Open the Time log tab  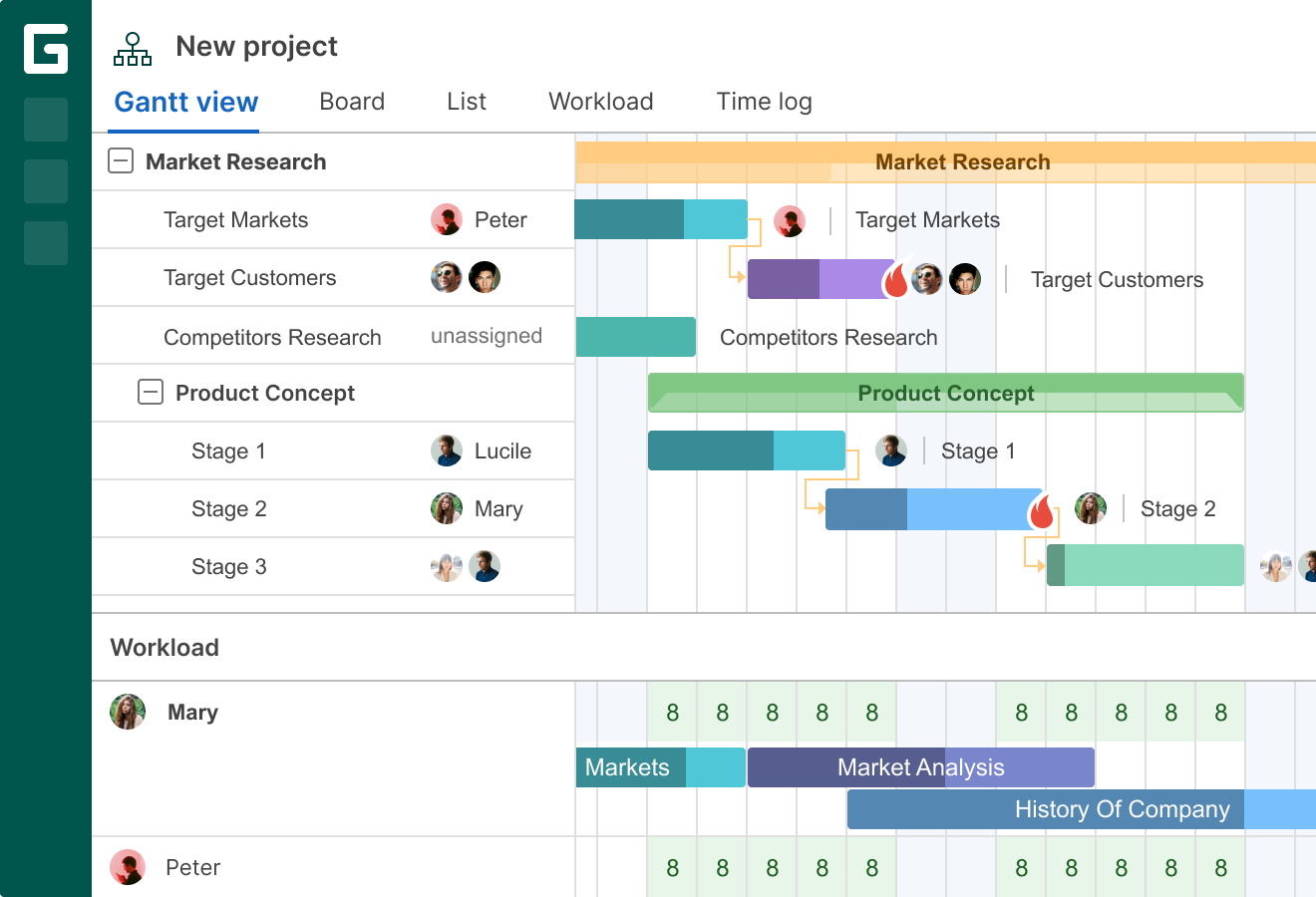[x=764, y=101]
